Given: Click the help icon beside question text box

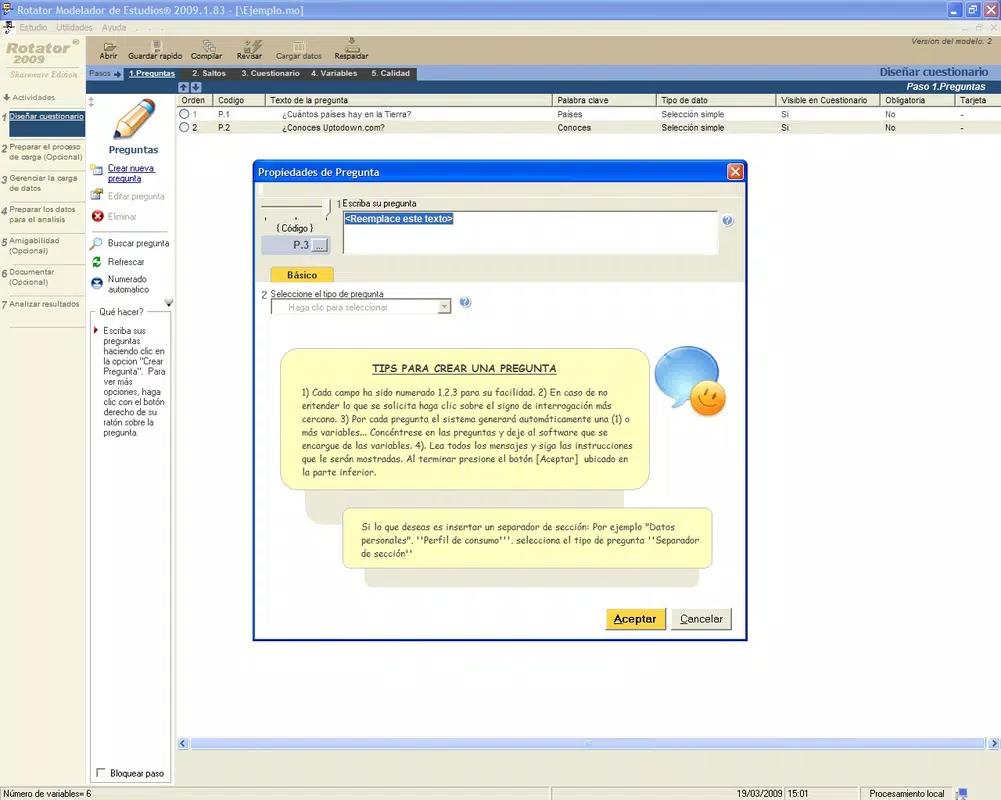Looking at the screenshot, I should point(728,221).
